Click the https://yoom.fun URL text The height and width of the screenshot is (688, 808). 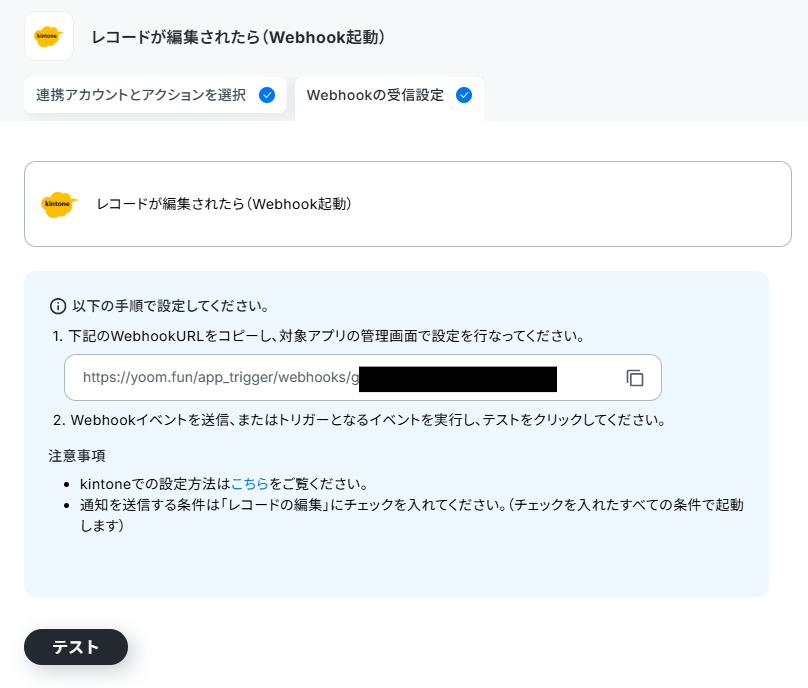point(221,377)
